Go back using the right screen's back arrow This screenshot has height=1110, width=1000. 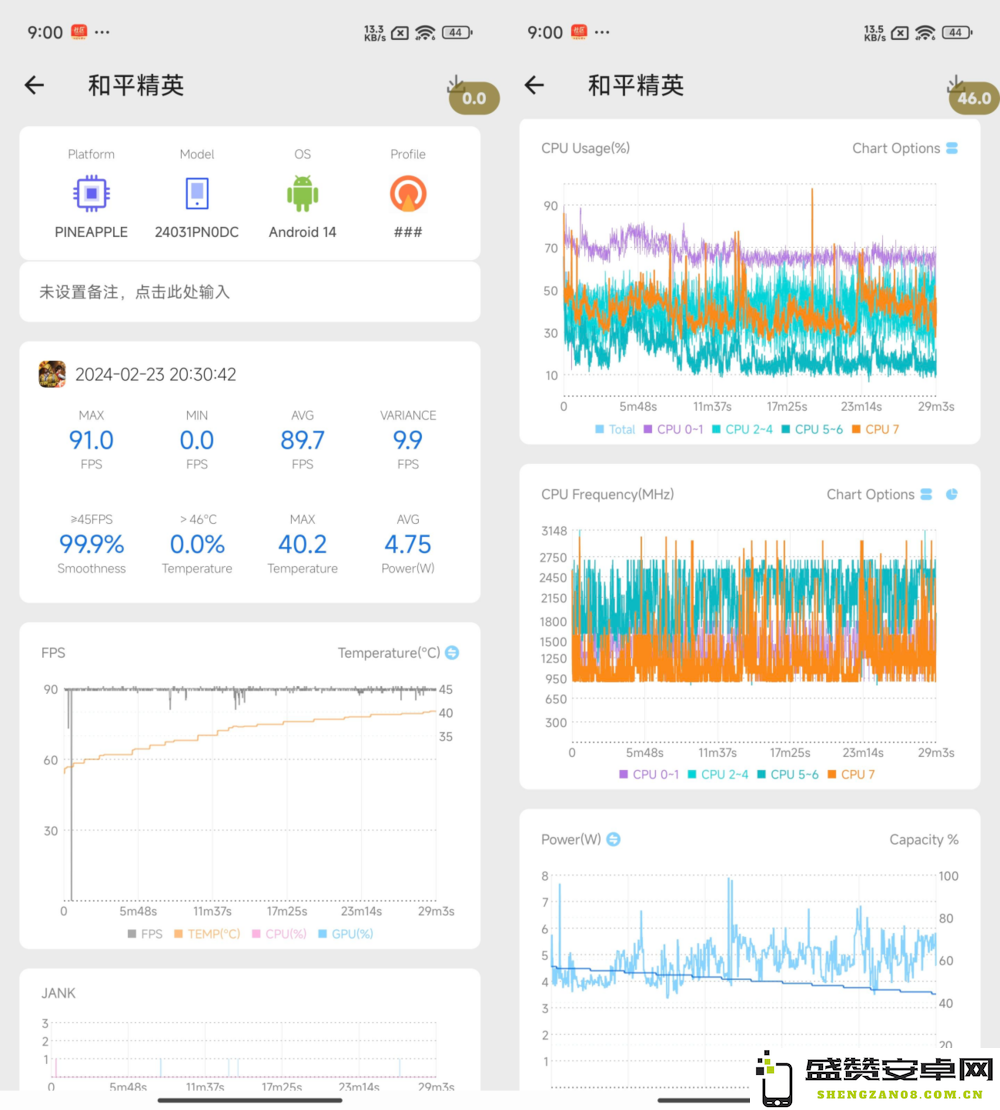(534, 86)
